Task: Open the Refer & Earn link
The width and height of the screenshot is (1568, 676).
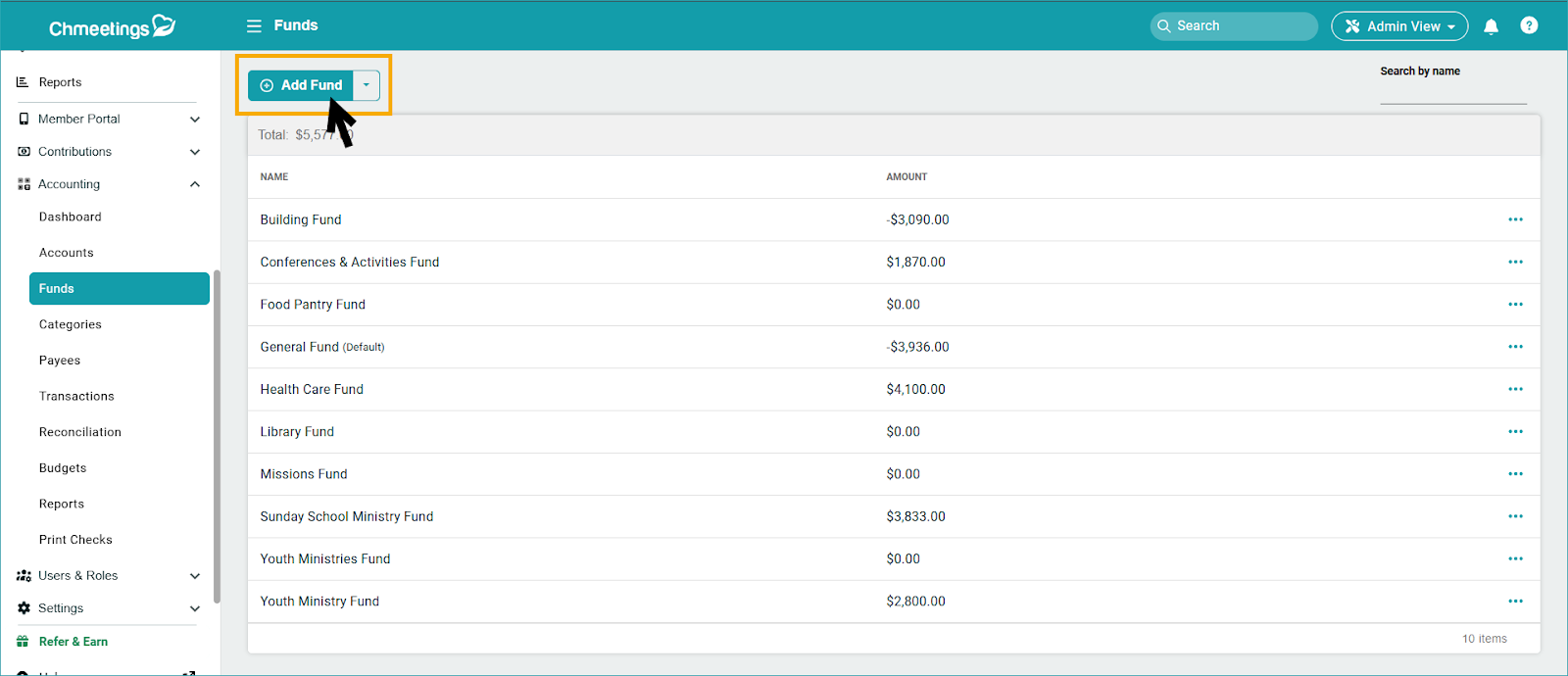Action: click(x=73, y=642)
